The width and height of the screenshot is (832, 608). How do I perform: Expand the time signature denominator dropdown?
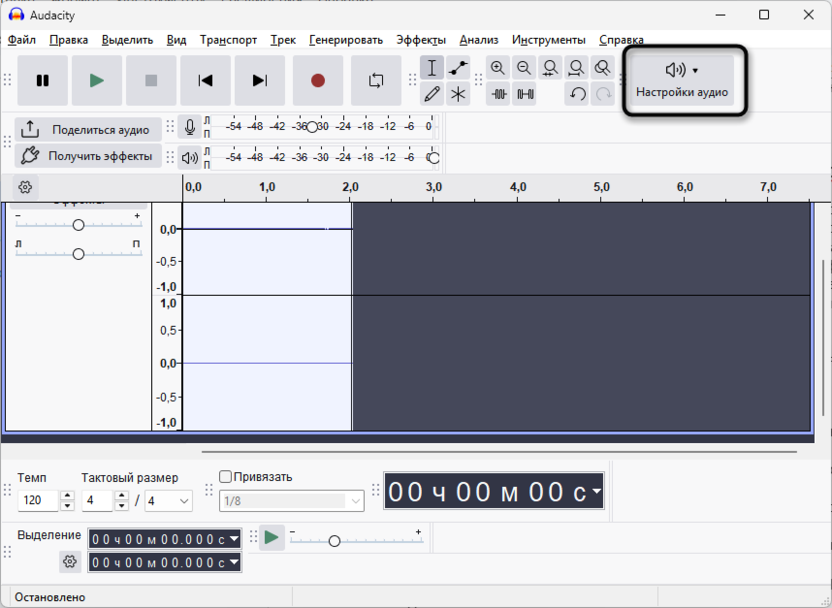coord(184,501)
